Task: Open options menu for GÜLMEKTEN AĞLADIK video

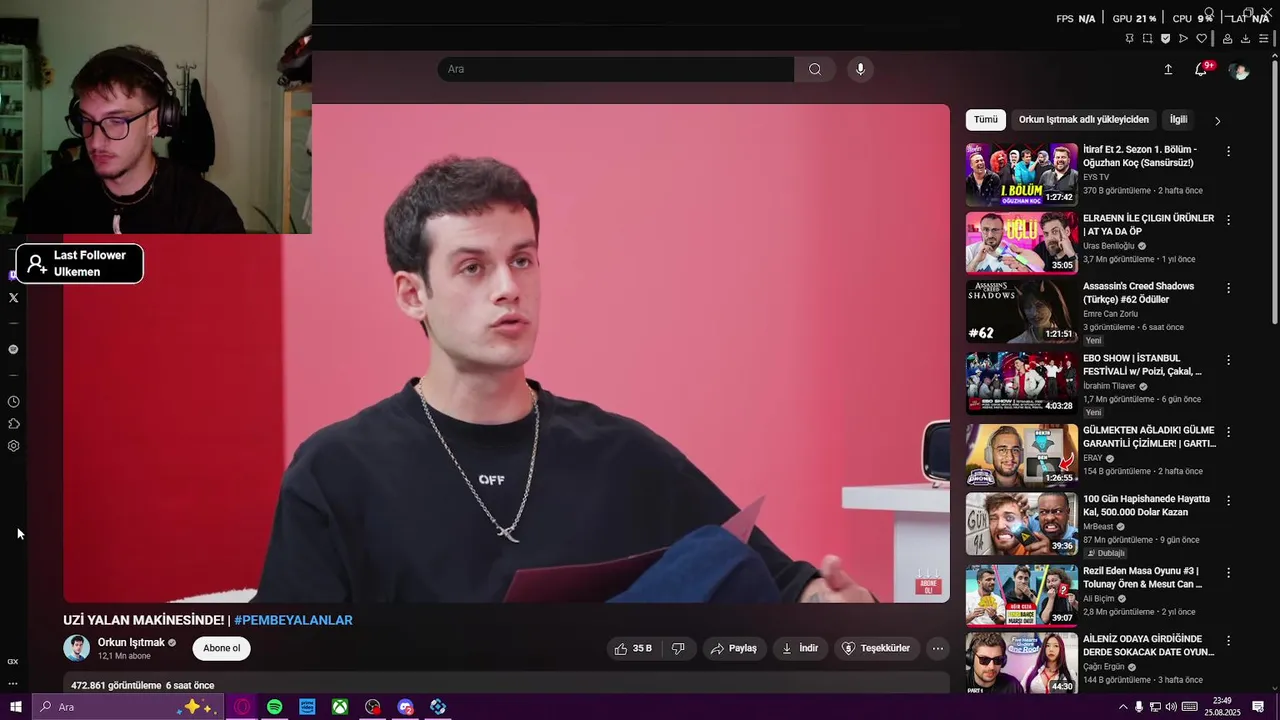Action: click(1229, 432)
